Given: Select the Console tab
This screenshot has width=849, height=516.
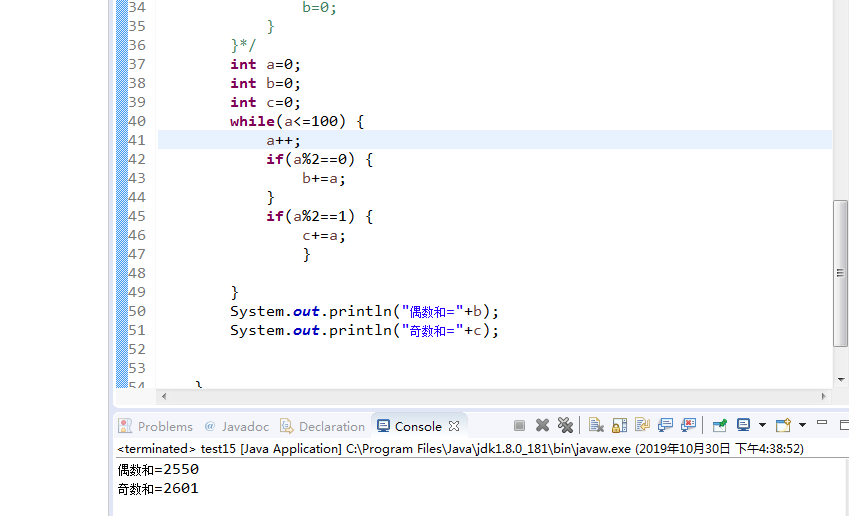Looking at the screenshot, I should coord(418,427).
